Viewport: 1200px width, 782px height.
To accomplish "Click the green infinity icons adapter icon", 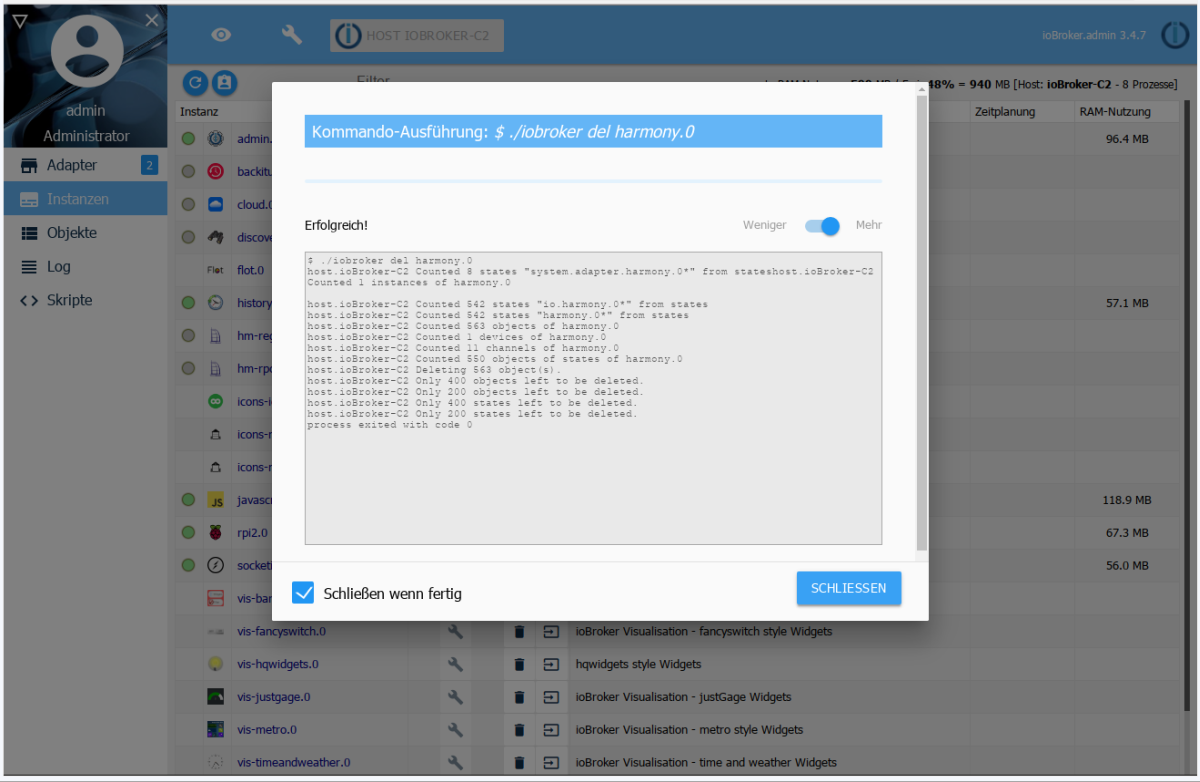I will pyautogui.click(x=215, y=401).
